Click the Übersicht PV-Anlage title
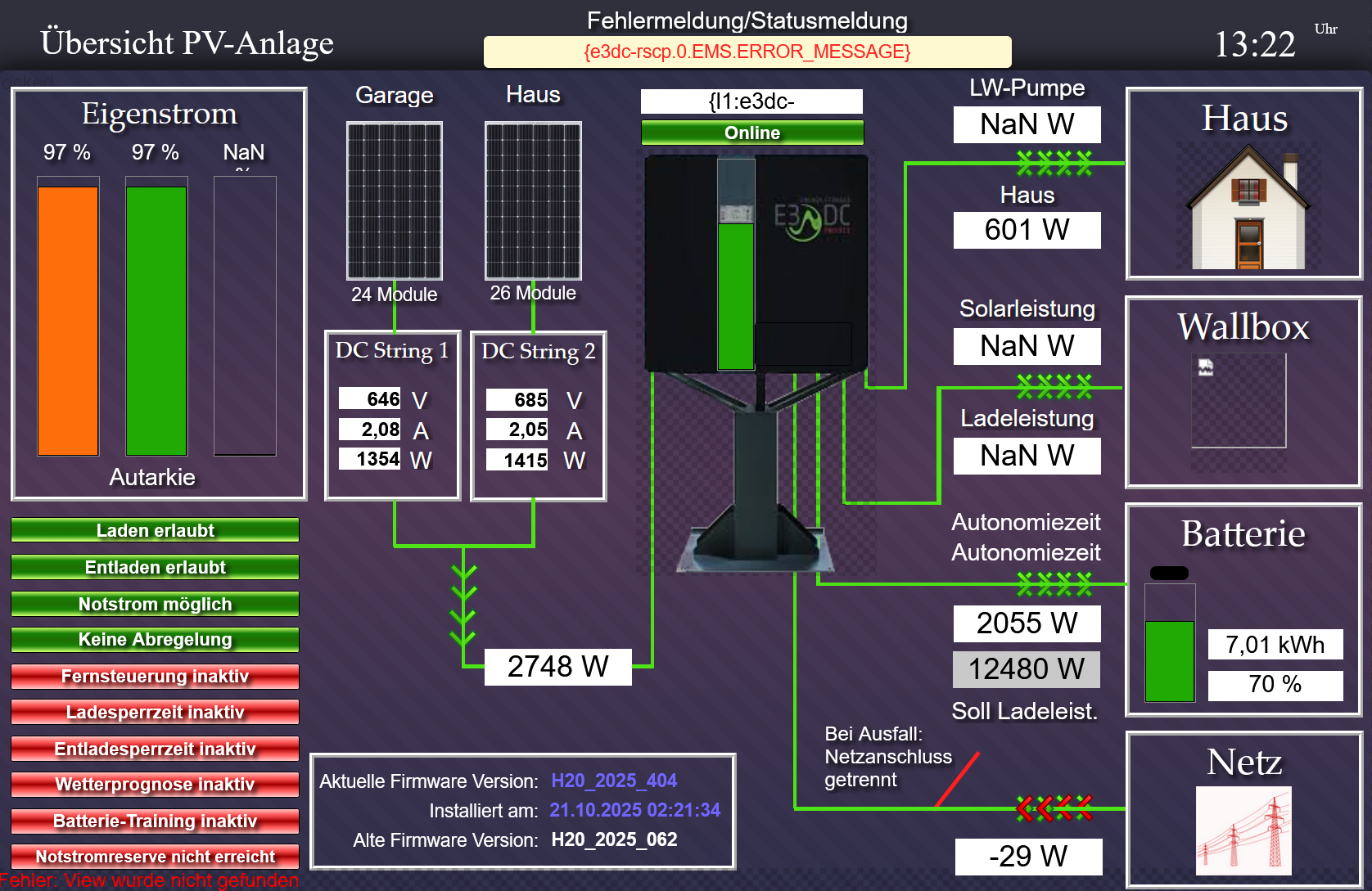The width and height of the screenshot is (1372, 891). tap(187, 43)
